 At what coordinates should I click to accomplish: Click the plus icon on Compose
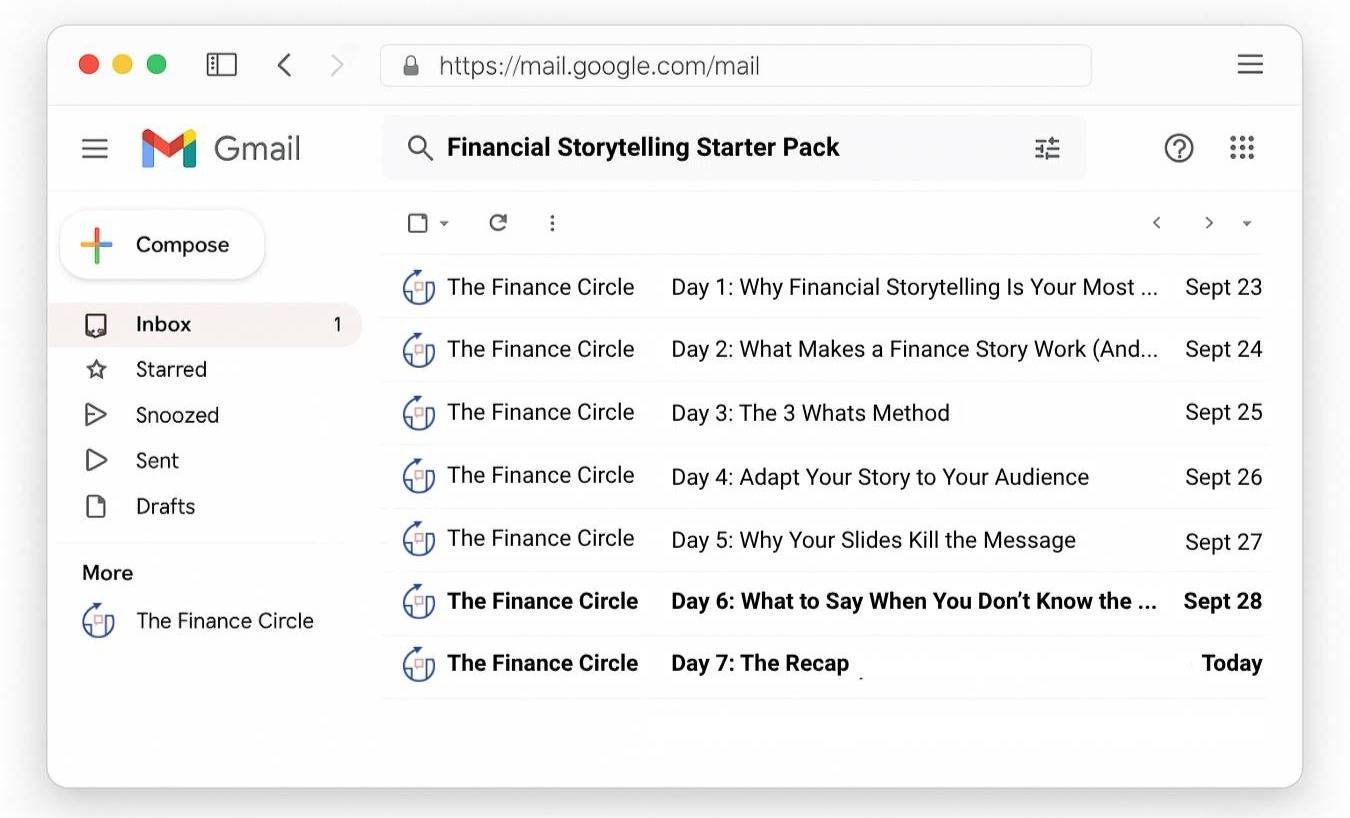click(97, 245)
